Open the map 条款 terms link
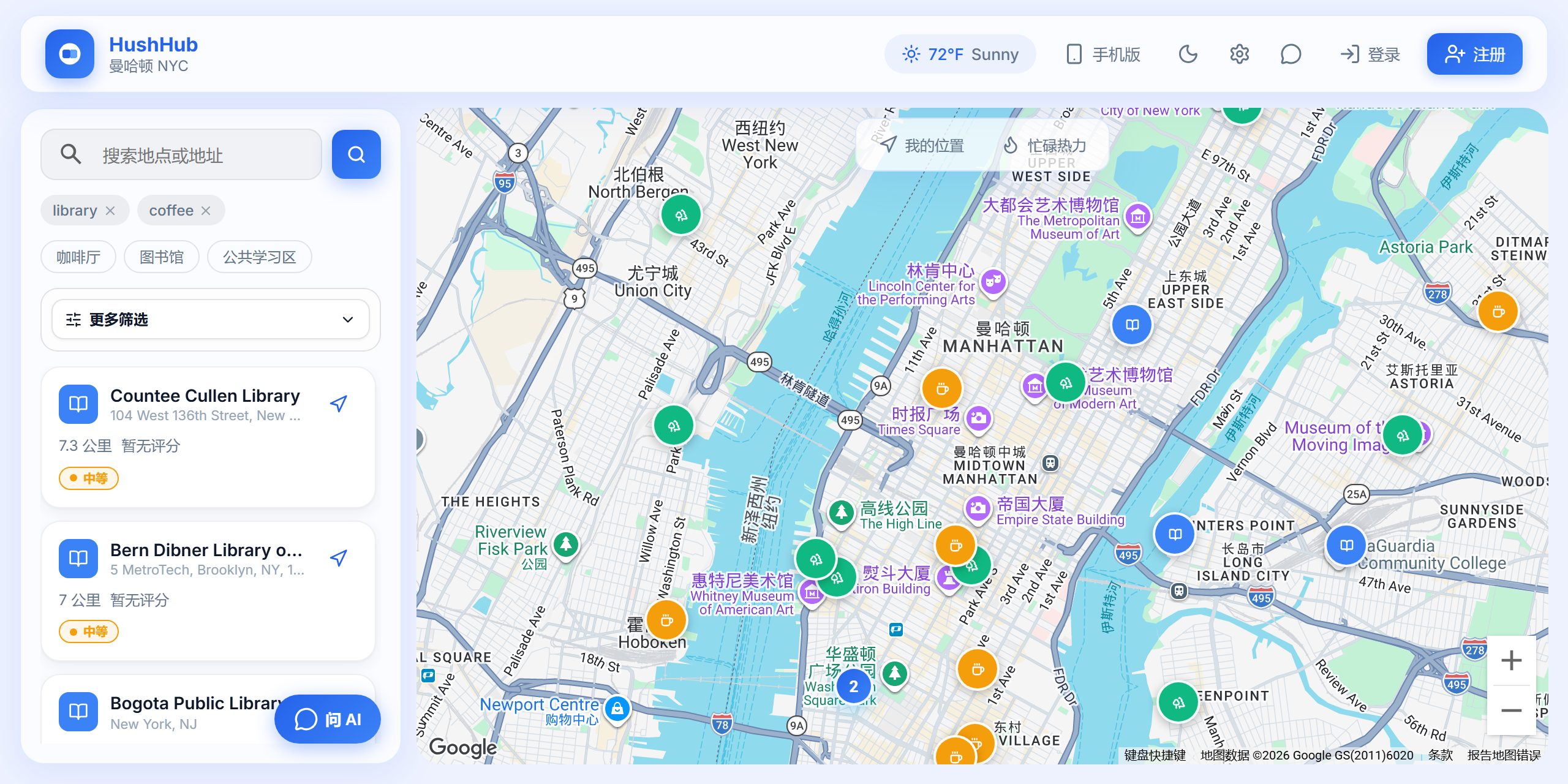Viewport: 1568px width, 784px height. (1441, 755)
